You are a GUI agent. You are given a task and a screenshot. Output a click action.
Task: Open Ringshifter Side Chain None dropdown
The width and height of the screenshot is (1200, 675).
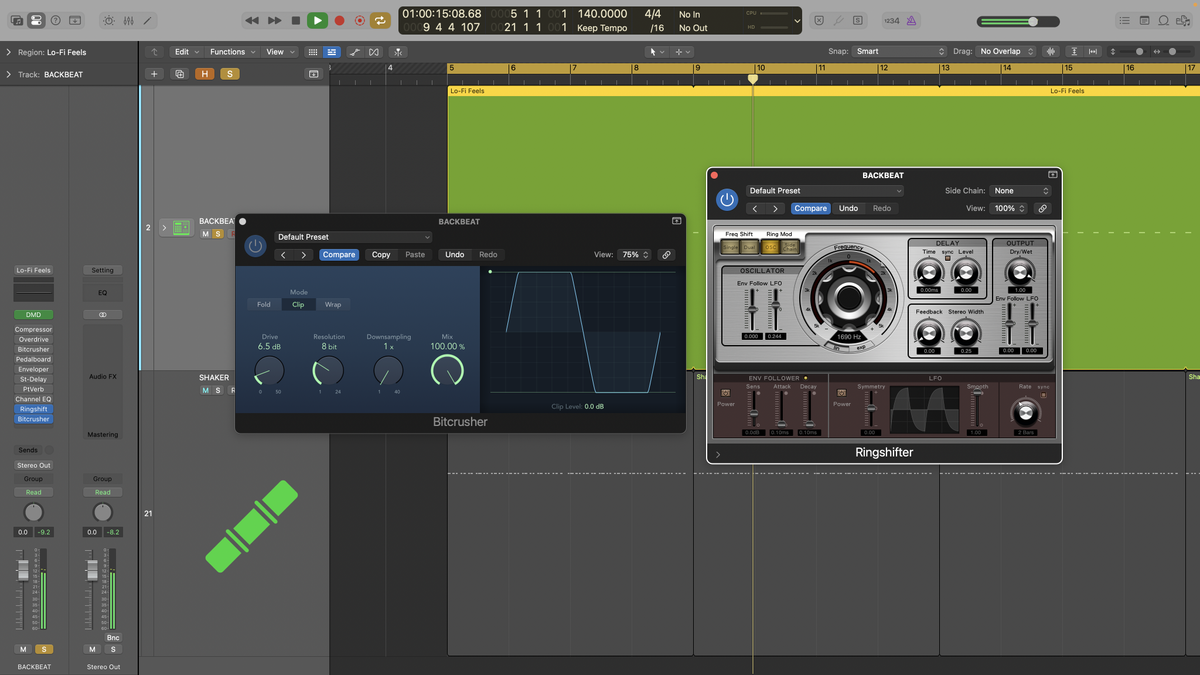[1021, 191]
